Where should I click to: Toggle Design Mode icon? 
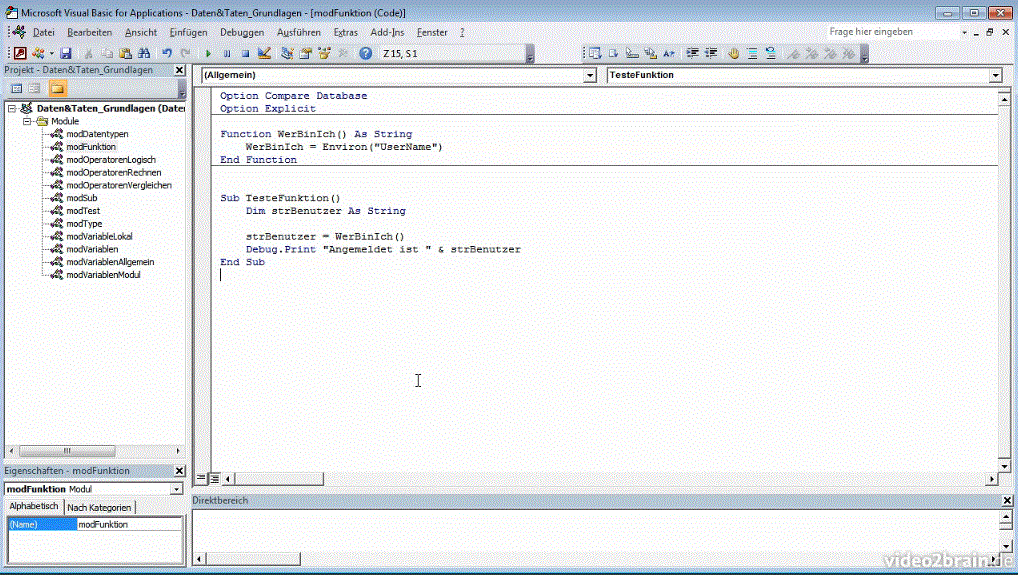pyautogui.click(x=264, y=53)
